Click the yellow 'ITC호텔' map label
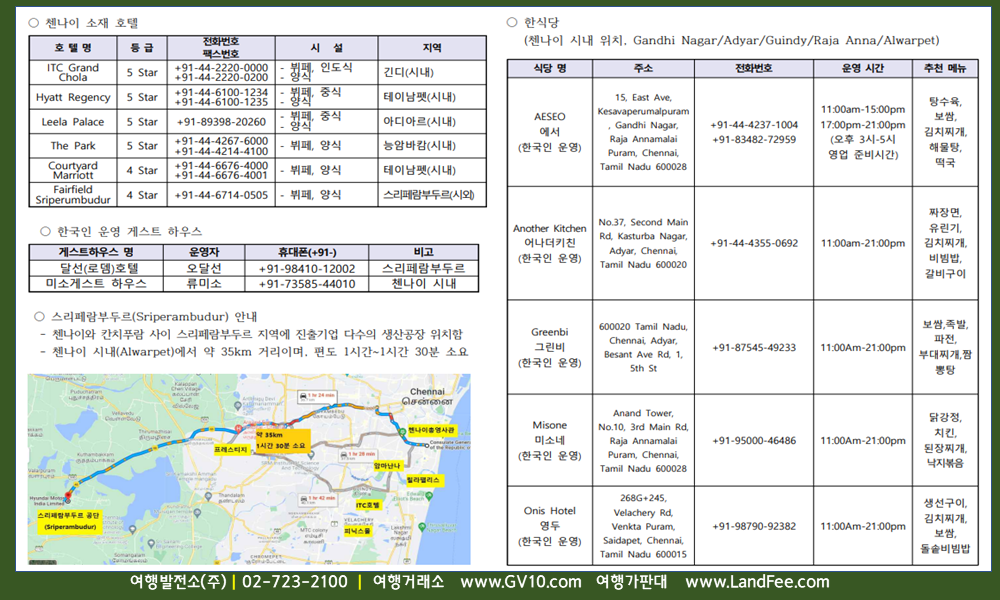Screen dimensions: 1000x600 [369, 505]
